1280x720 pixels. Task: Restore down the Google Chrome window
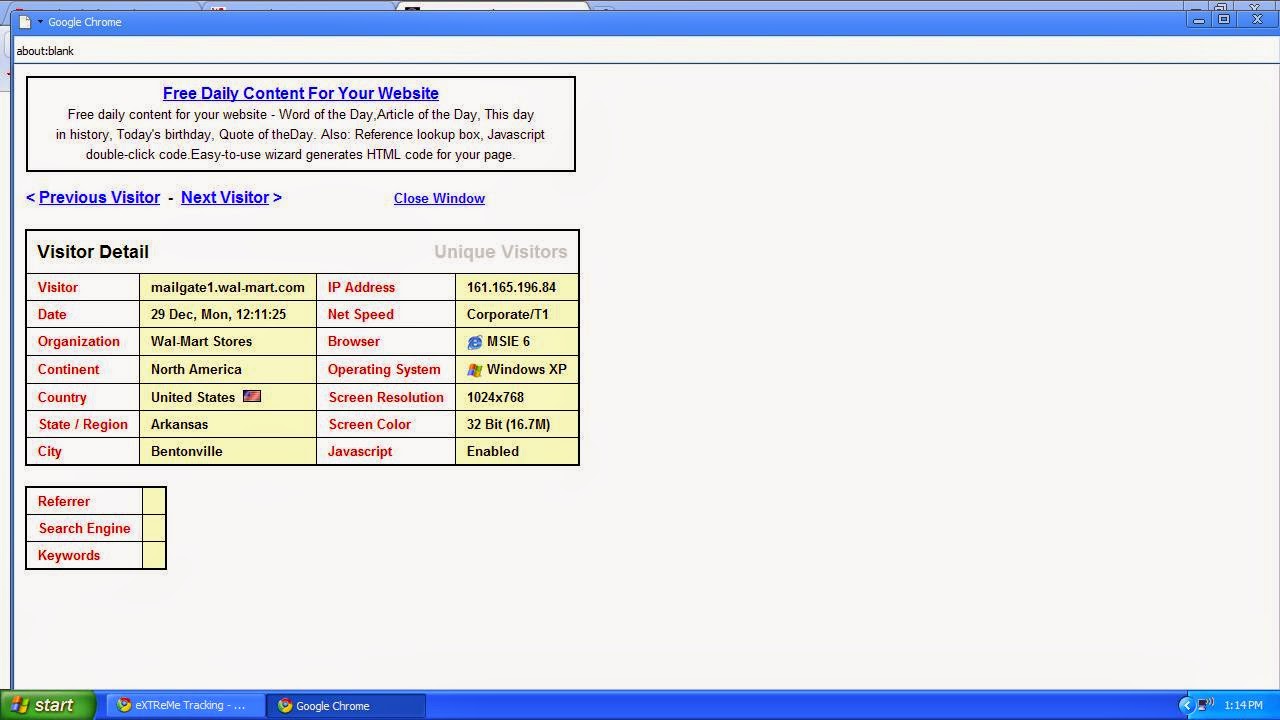pyautogui.click(x=1224, y=20)
